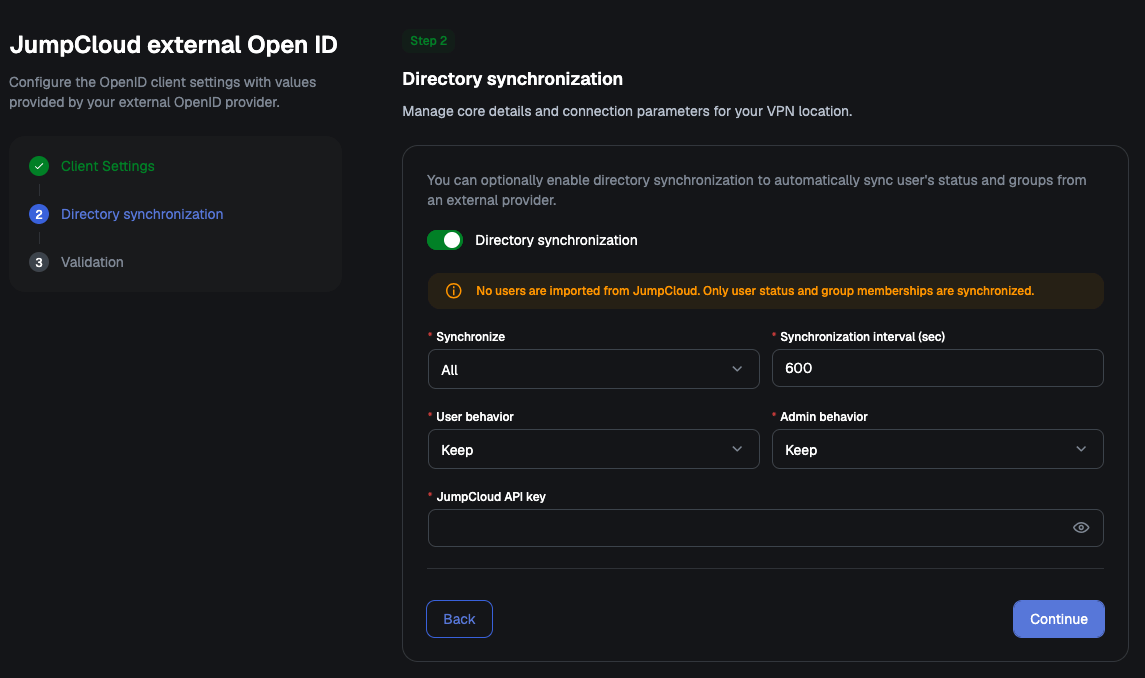Click the Continue button
Viewport: 1145px width, 678px height.
pyautogui.click(x=1058, y=619)
